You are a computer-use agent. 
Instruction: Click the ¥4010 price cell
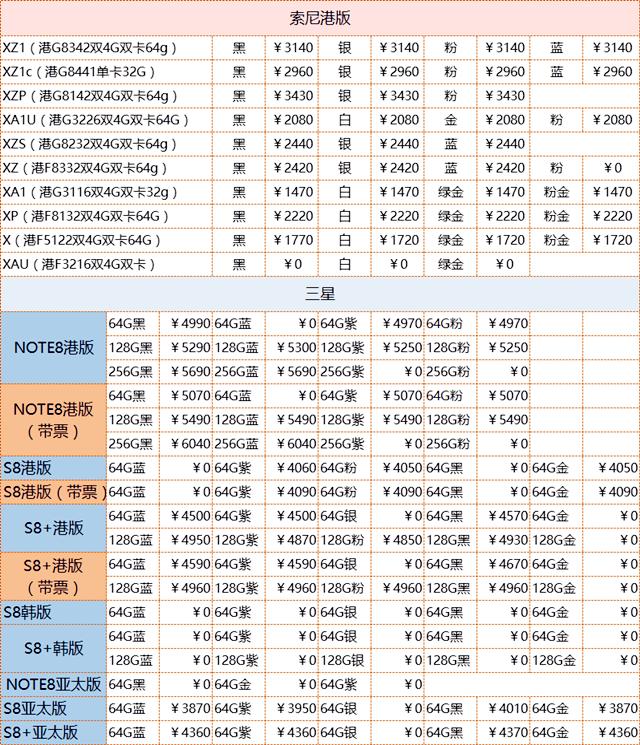coord(504,708)
